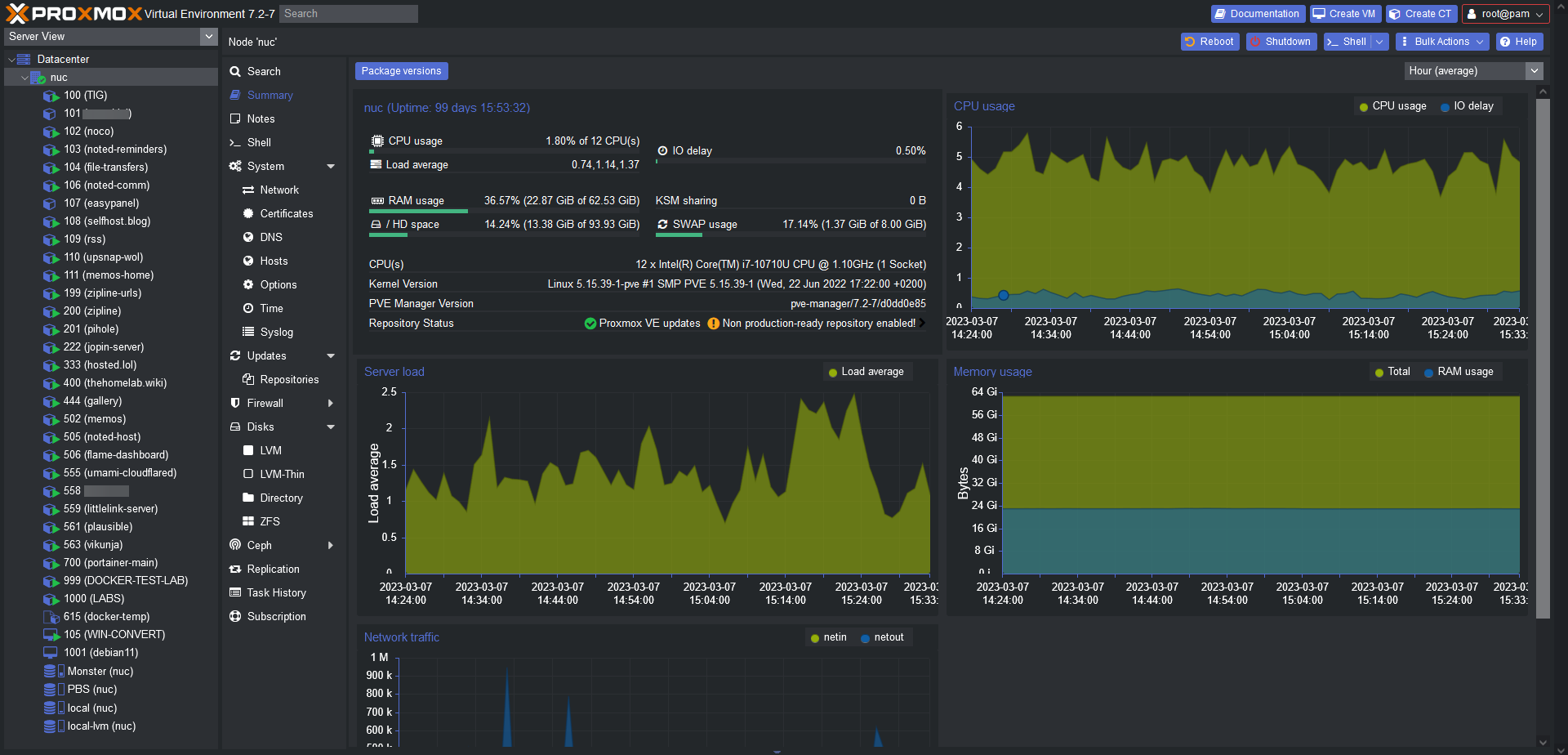Click the Package versions button
The image size is (1568, 755).
(x=401, y=71)
